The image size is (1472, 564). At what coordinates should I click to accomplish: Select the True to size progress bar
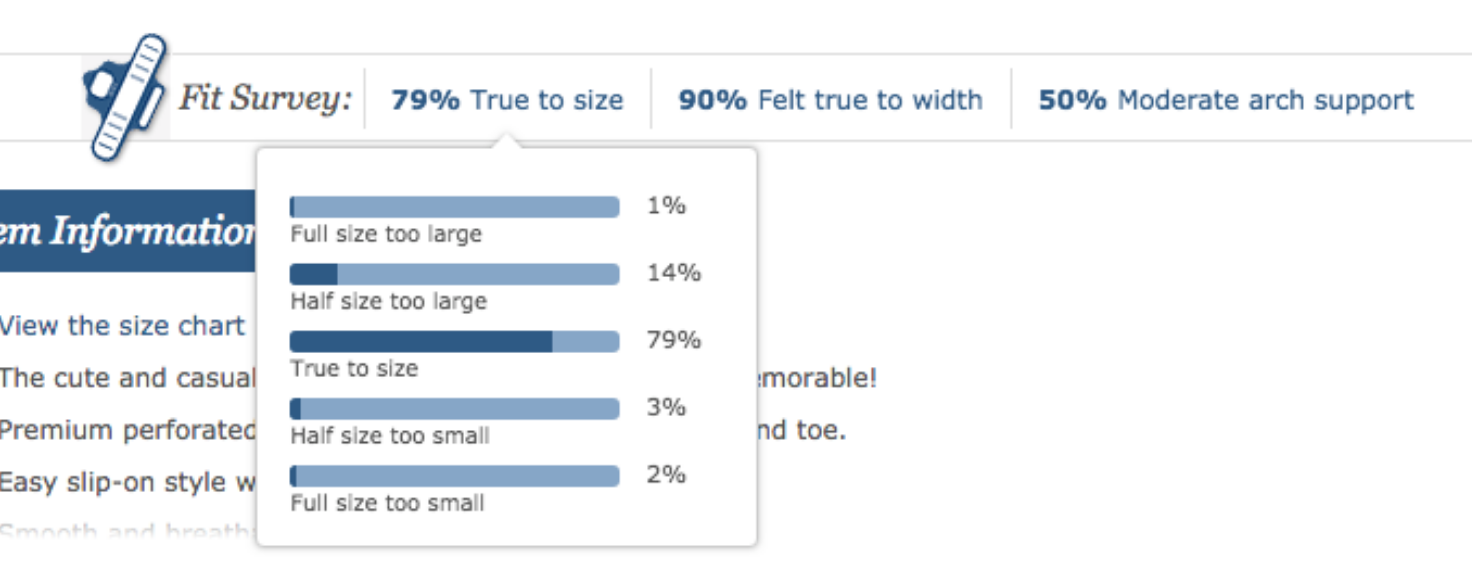point(454,341)
